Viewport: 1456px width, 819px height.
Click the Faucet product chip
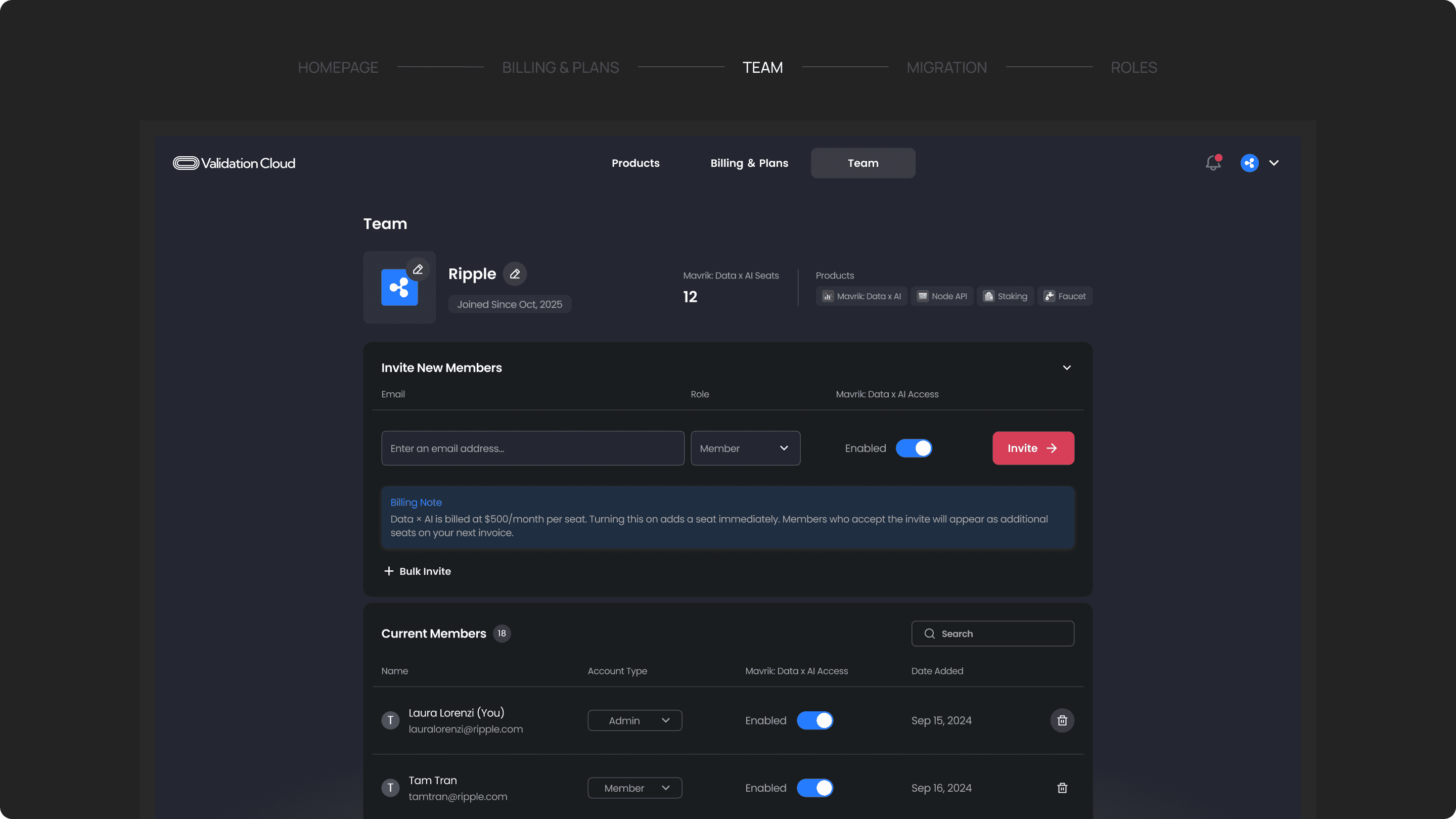tap(1064, 296)
